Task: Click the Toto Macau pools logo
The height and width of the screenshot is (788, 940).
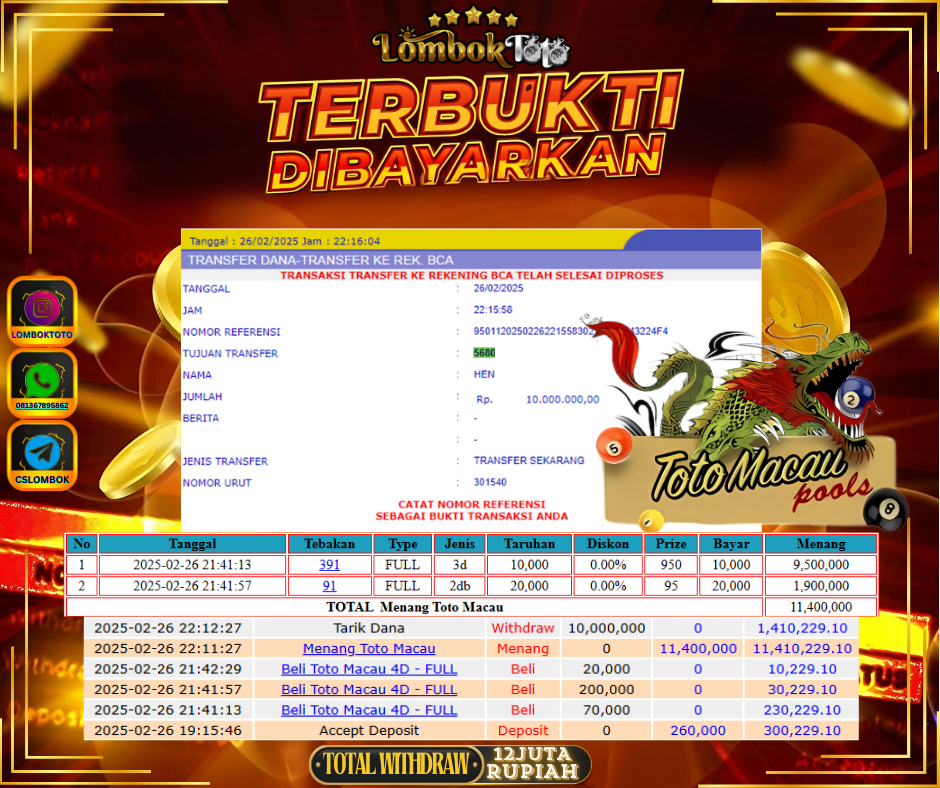Action: [x=748, y=477]
